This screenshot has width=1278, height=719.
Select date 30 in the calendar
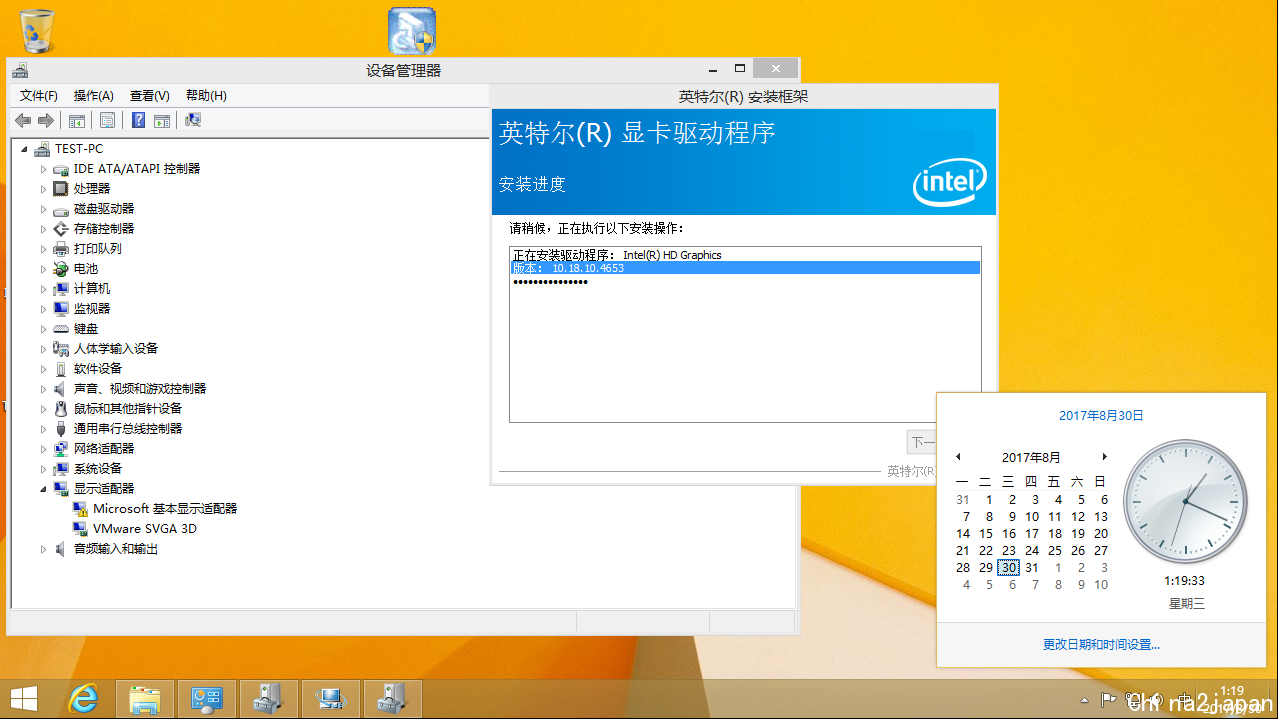tap(1009, 567)
